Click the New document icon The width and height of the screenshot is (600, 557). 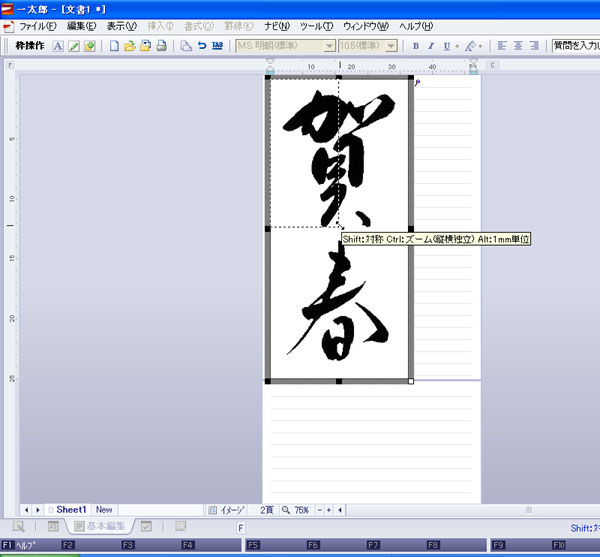coord(114,46)
